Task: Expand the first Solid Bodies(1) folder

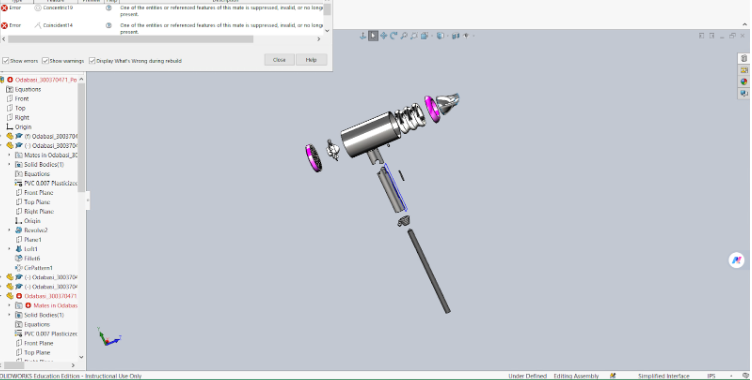Action: (9, 165)
